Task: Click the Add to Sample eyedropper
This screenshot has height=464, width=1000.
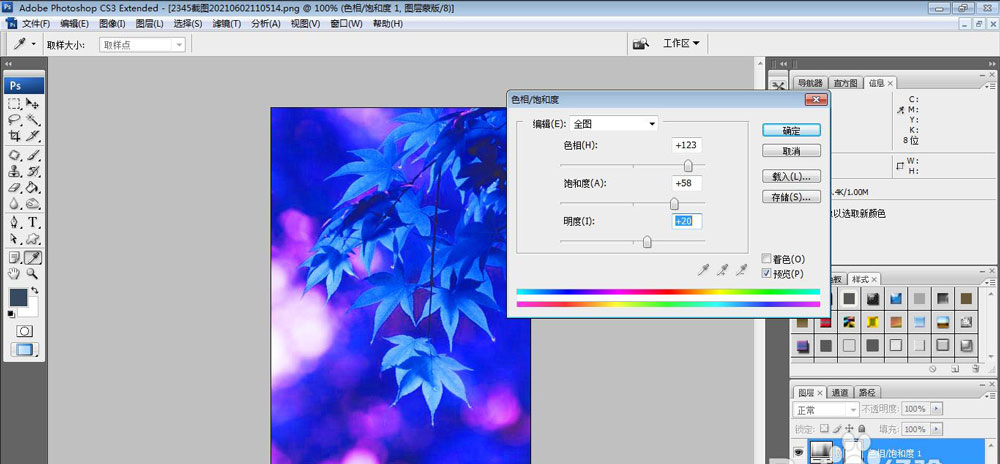Action: coord(722,271)
